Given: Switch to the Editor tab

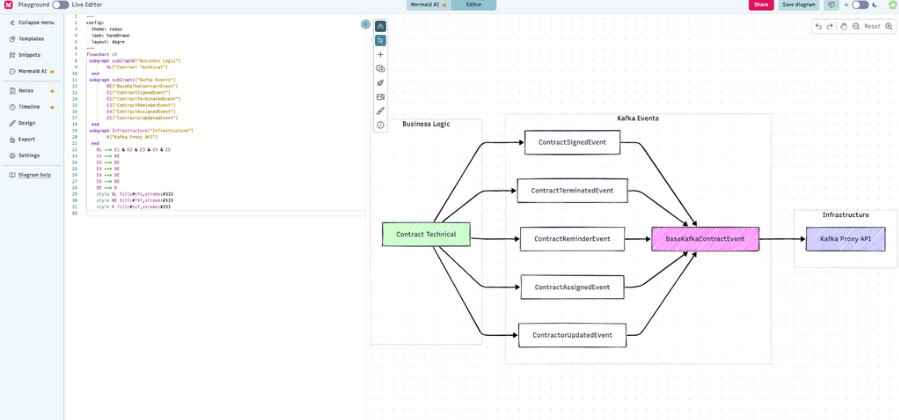Looking at the screenshot, I should [x=471, y=5].
